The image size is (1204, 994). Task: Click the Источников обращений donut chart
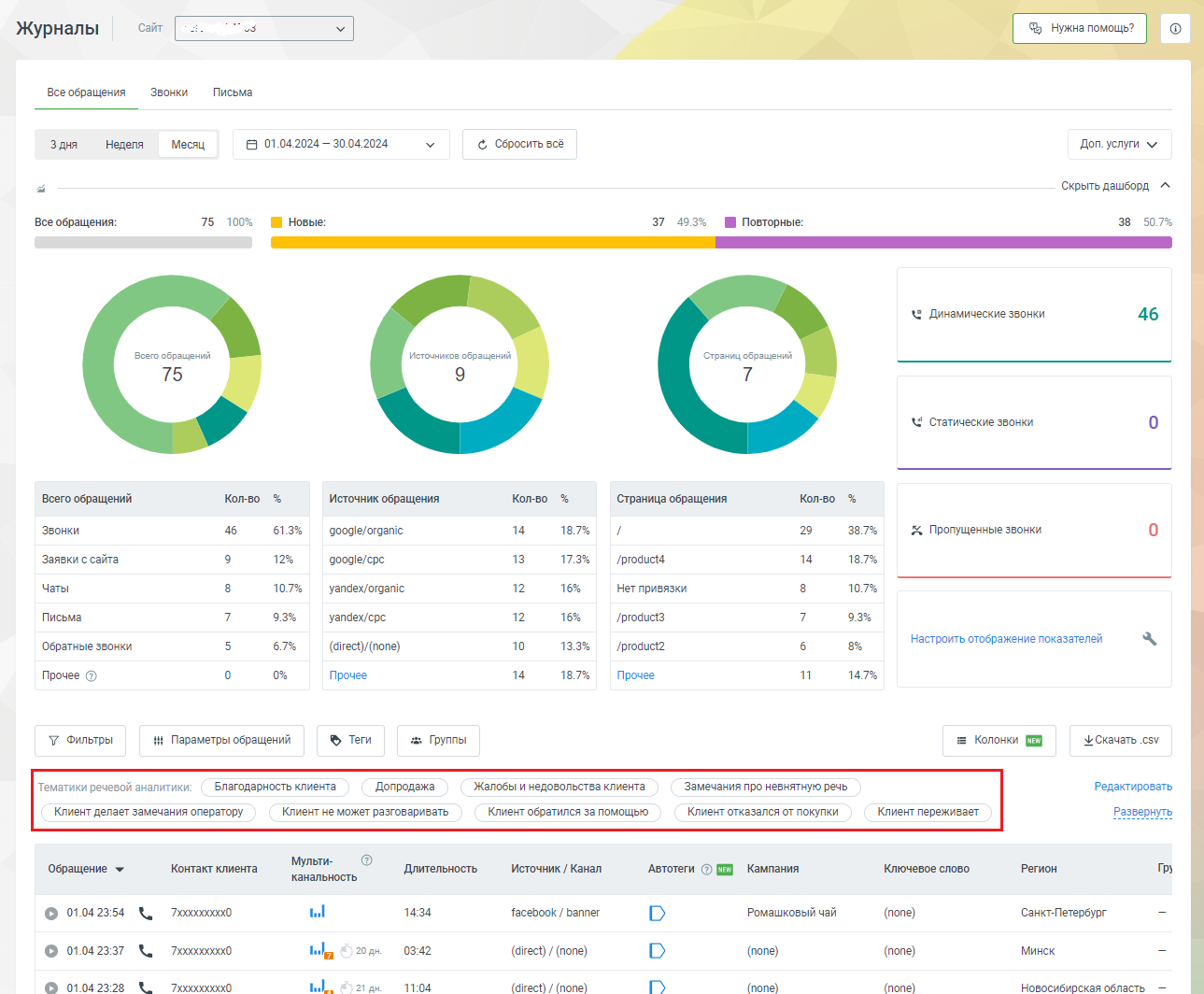pos(460,364)
